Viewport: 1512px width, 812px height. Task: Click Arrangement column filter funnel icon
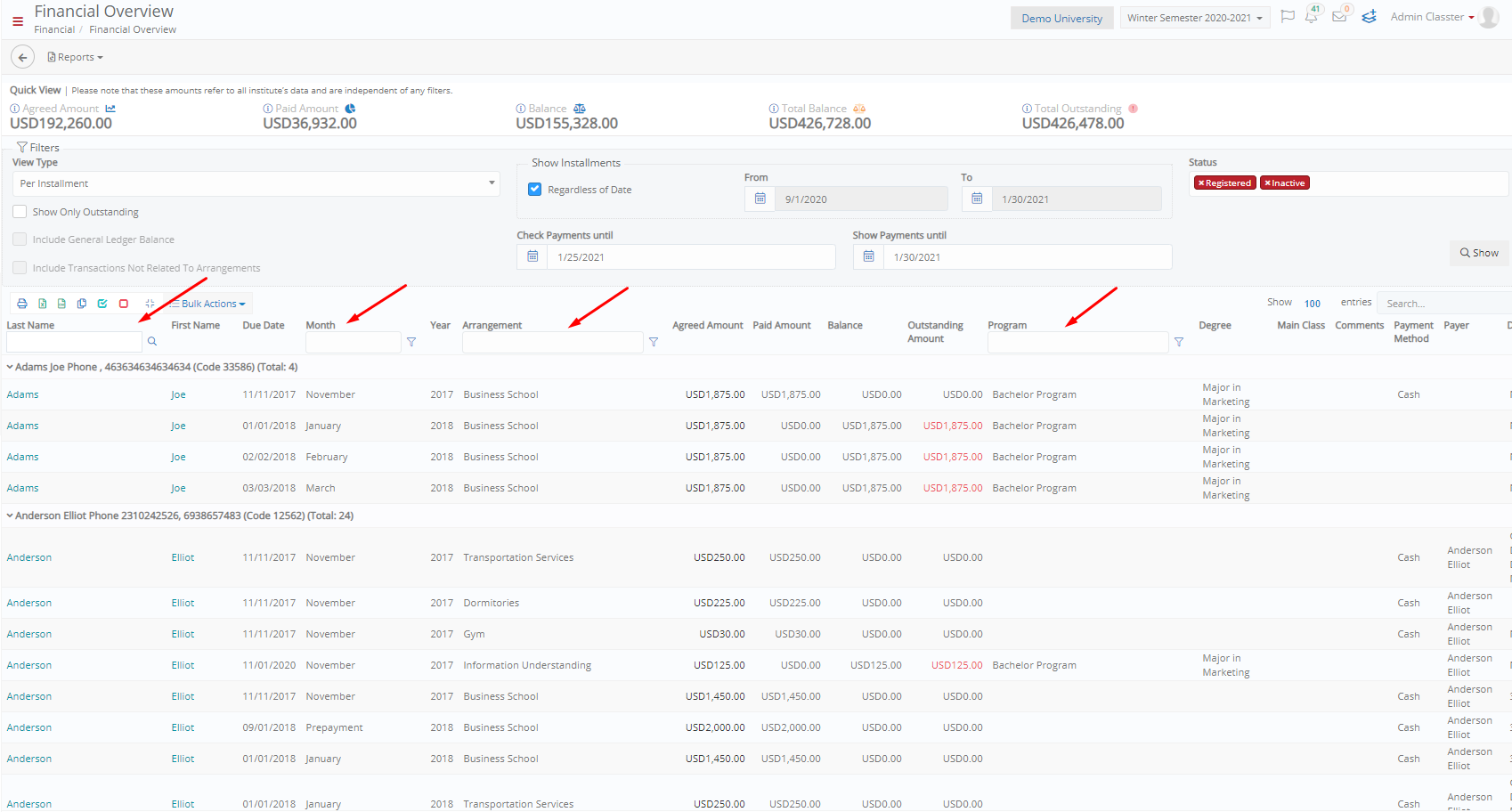point(654,342)
